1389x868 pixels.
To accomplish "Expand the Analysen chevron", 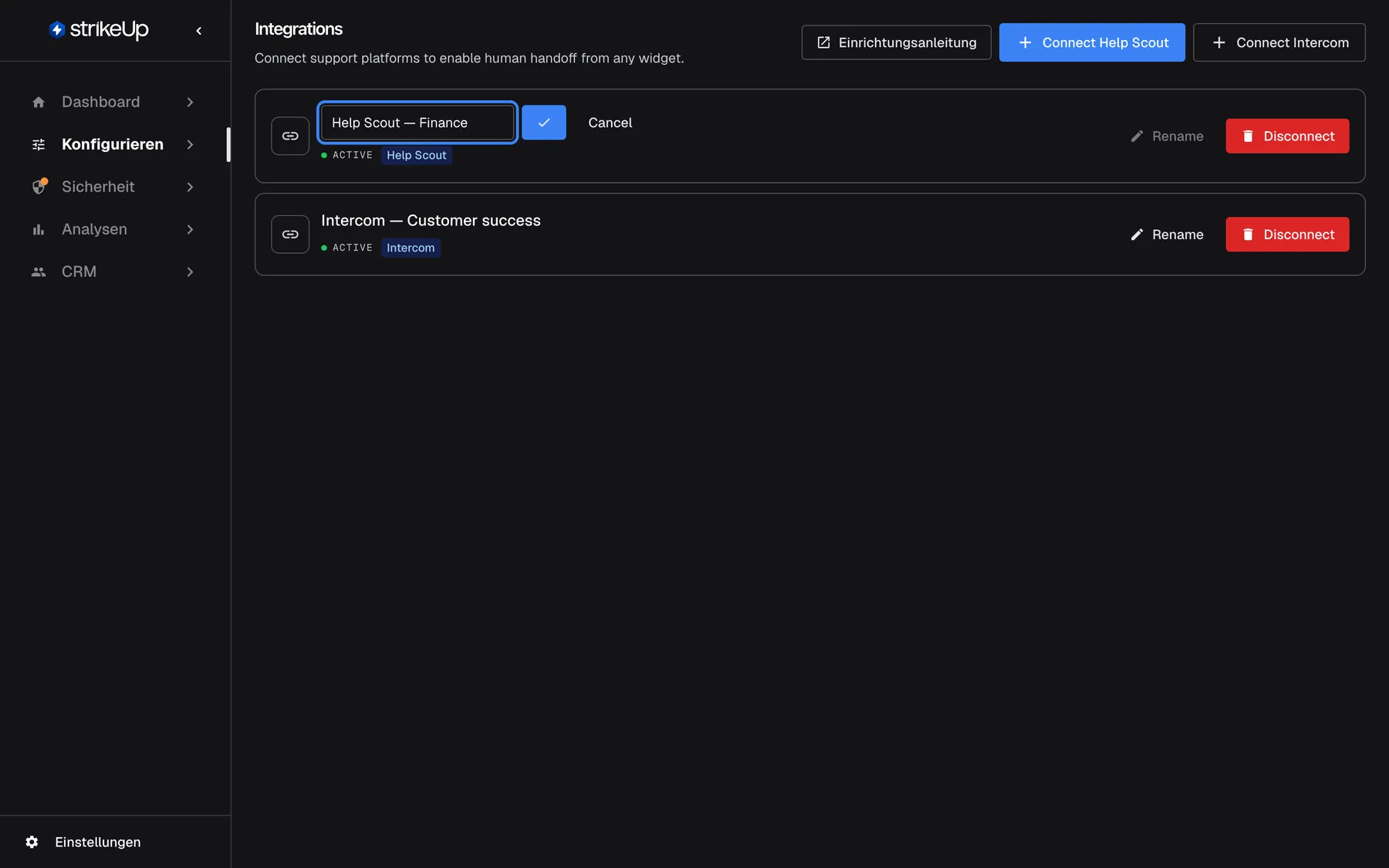I will (x=190, y=229).
